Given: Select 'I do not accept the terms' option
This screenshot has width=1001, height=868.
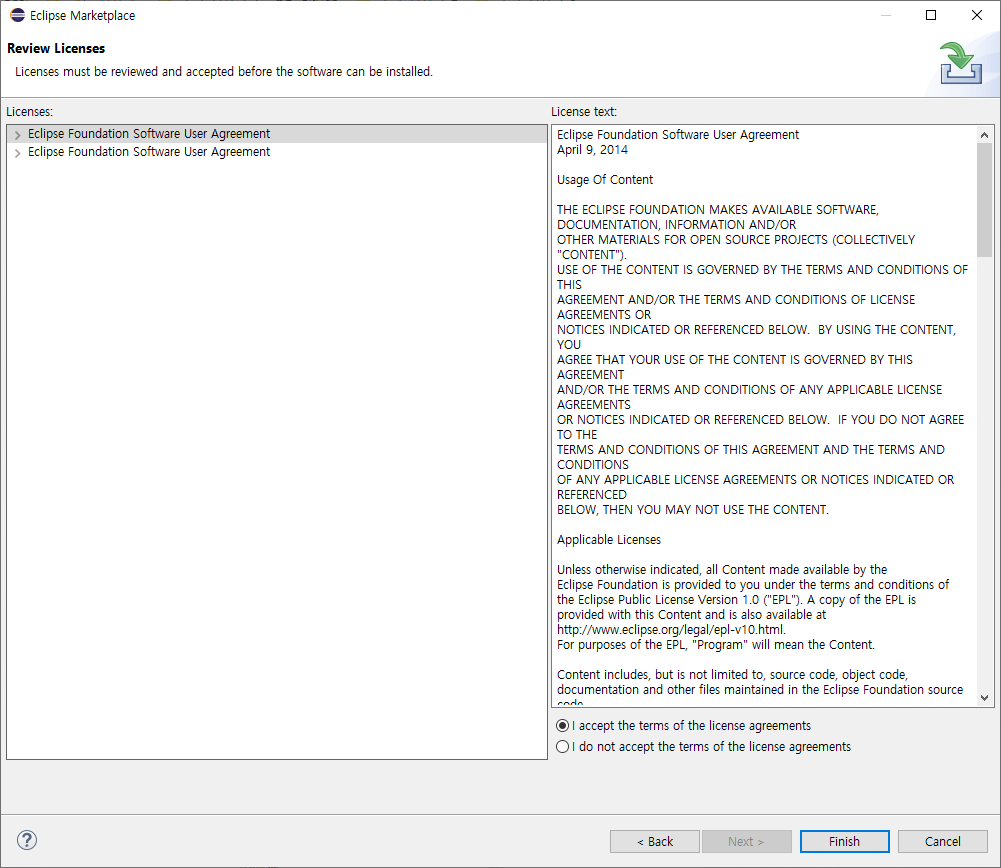Looking at the screenshot, I should tap(562, 747).
